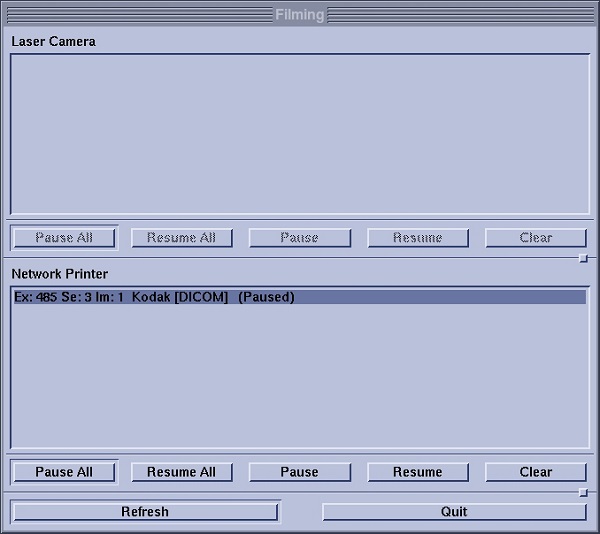
Task: Pause the selected Network Printer job
Action: [x=299, y=472]
